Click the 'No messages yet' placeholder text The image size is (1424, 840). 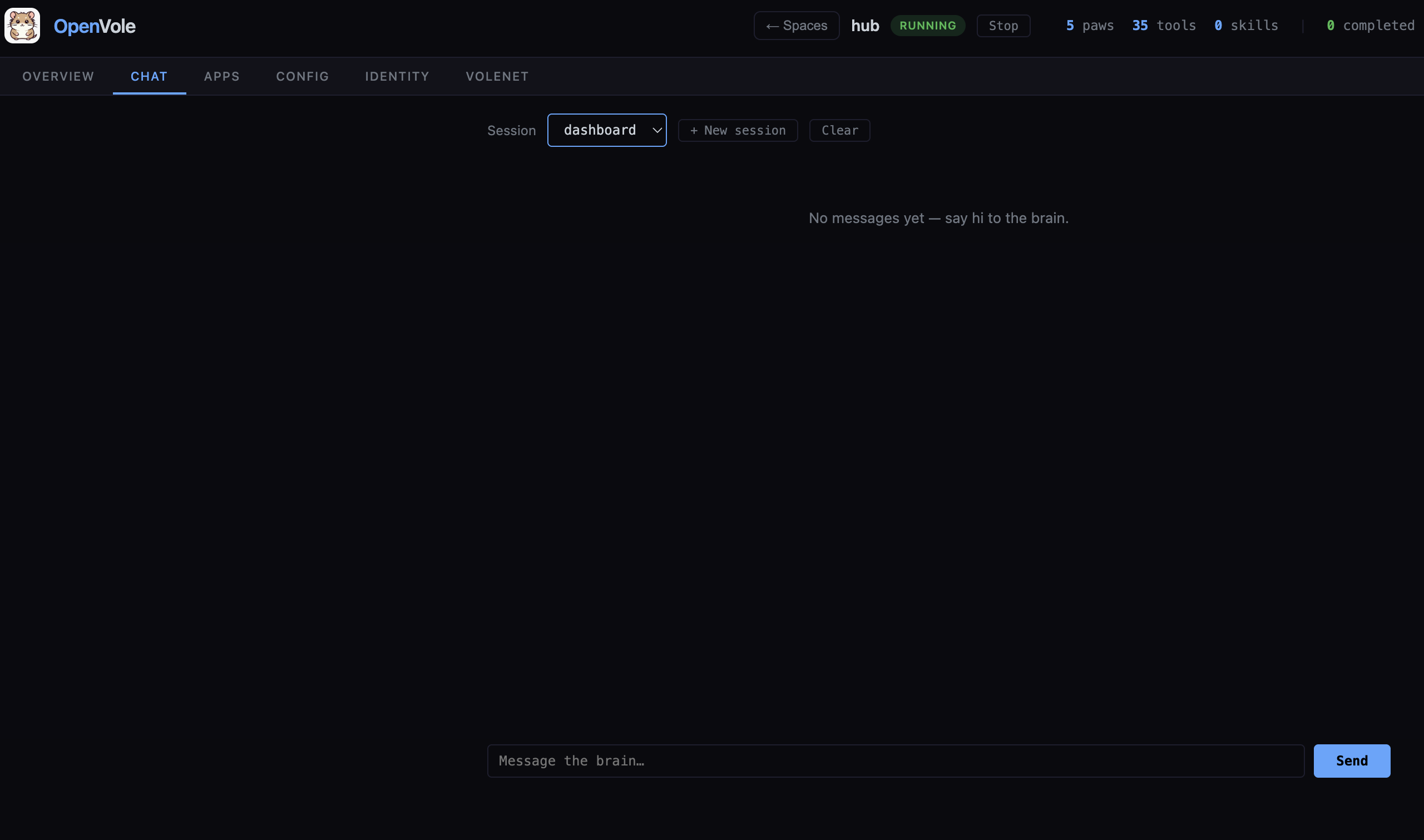pyautogui.click(x=938, y=218)
